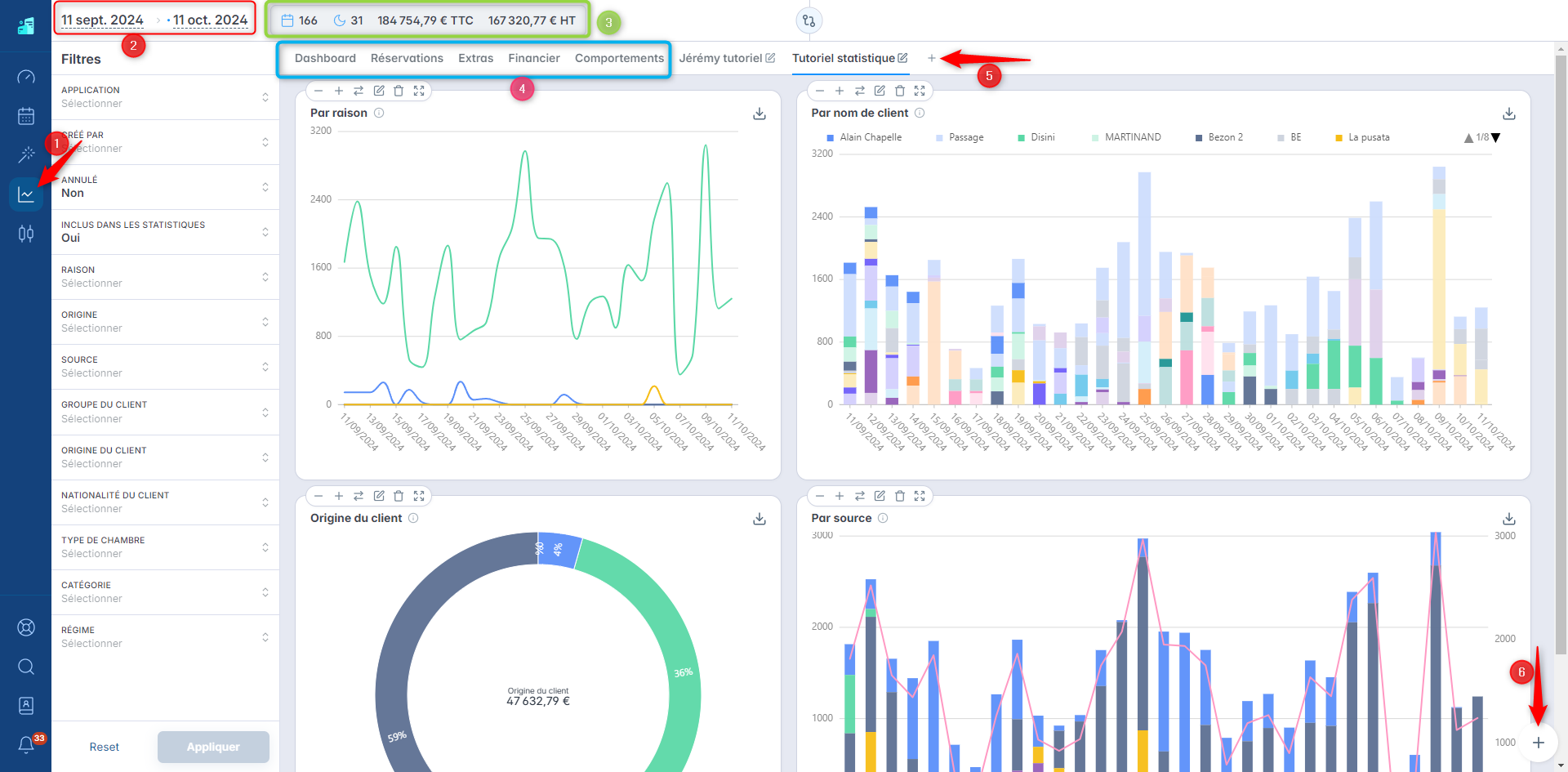Delete the Origine du client widget

click(x=399, y=496)
